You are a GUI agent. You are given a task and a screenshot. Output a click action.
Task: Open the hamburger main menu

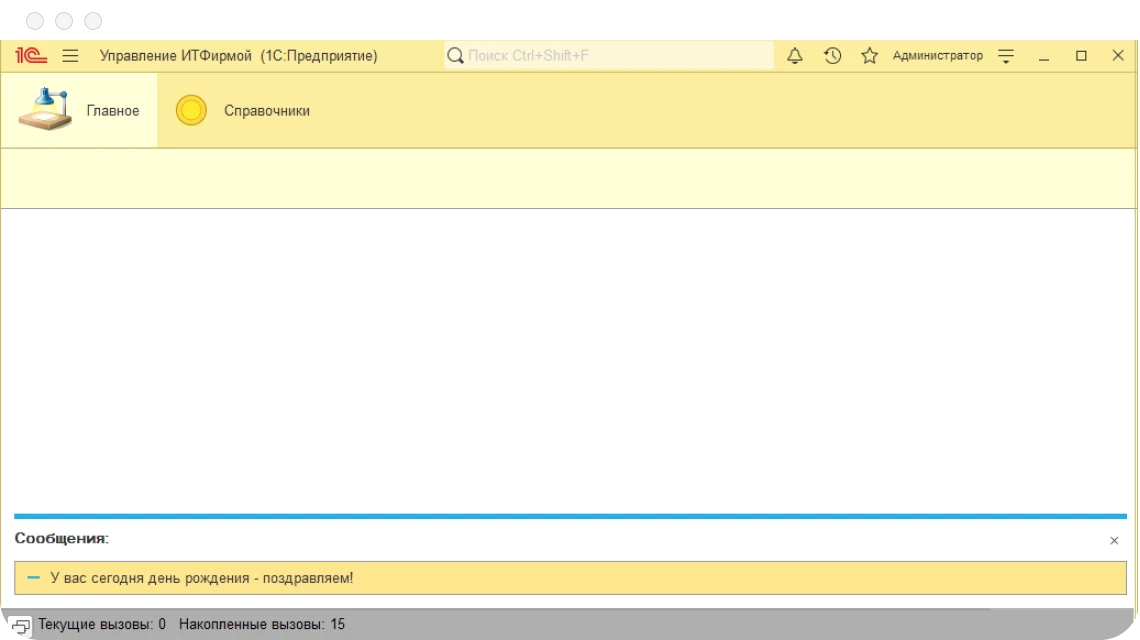tap(70, 56)
